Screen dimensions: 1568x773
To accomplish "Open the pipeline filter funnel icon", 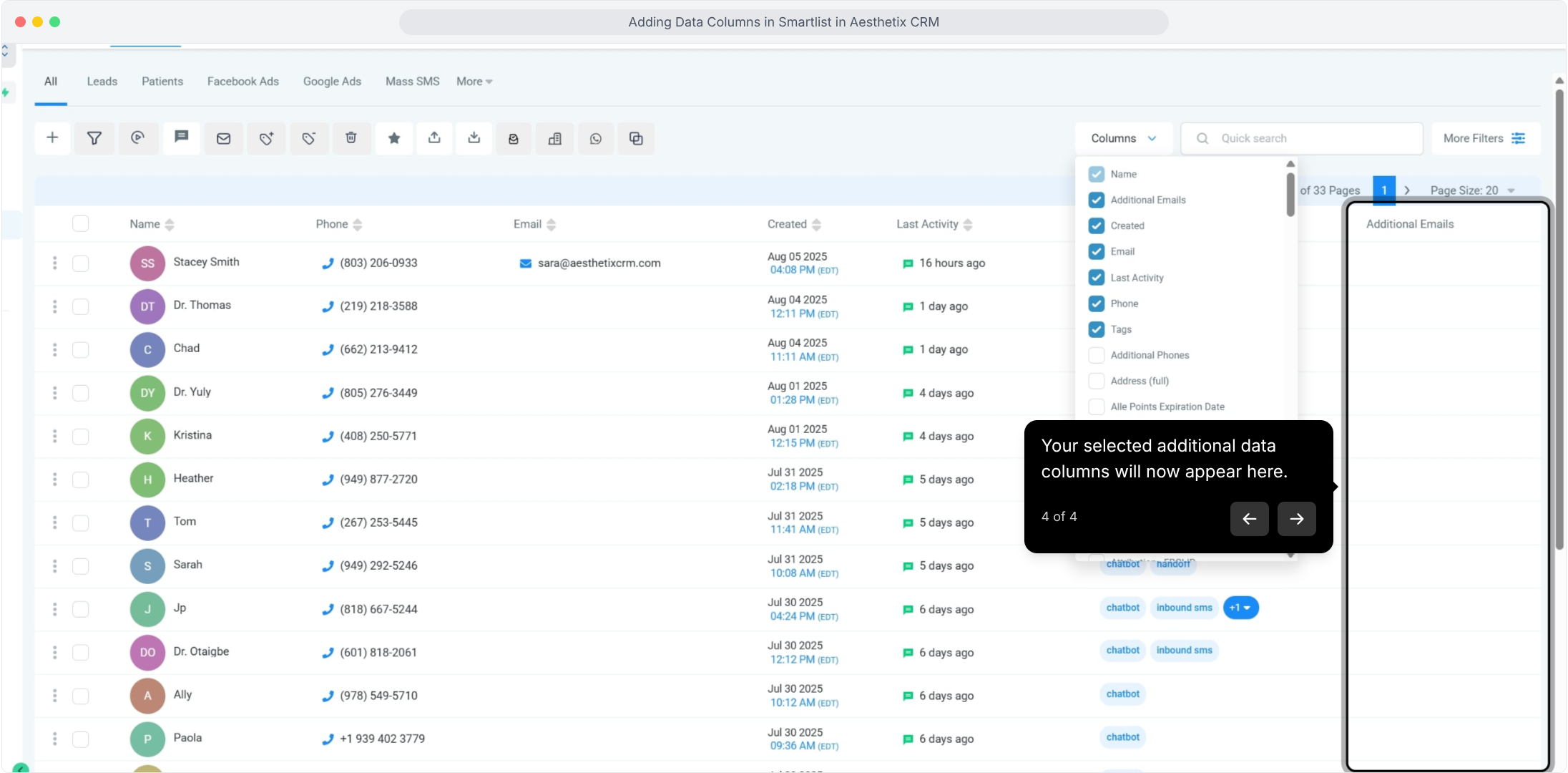I will (x=94, y=138).
